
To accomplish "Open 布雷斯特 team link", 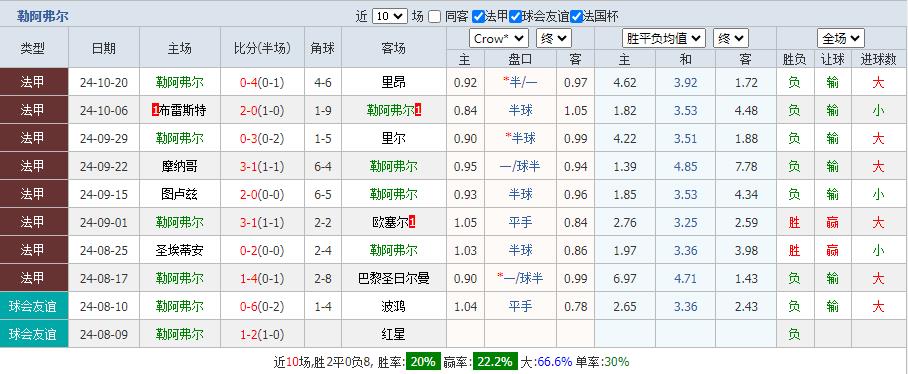I will point(182,110).
